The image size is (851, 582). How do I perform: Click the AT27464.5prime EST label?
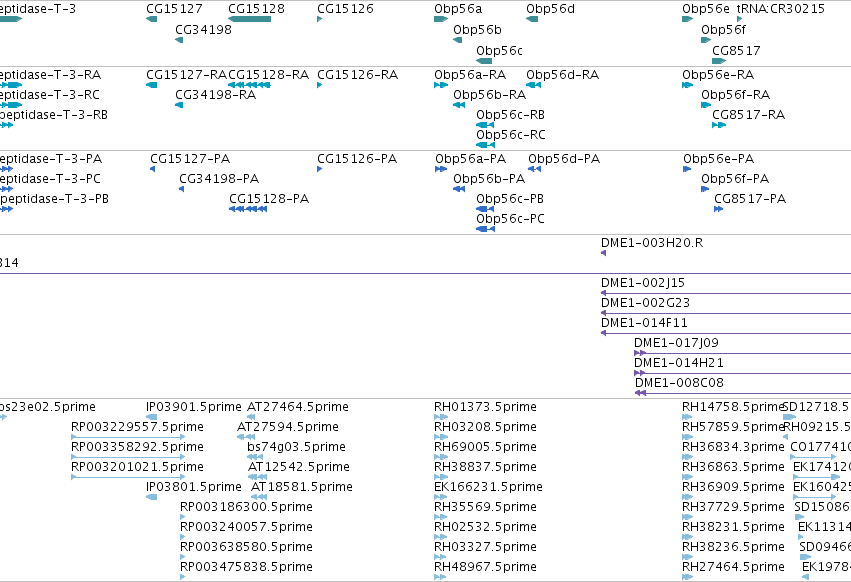pos(298,407)
